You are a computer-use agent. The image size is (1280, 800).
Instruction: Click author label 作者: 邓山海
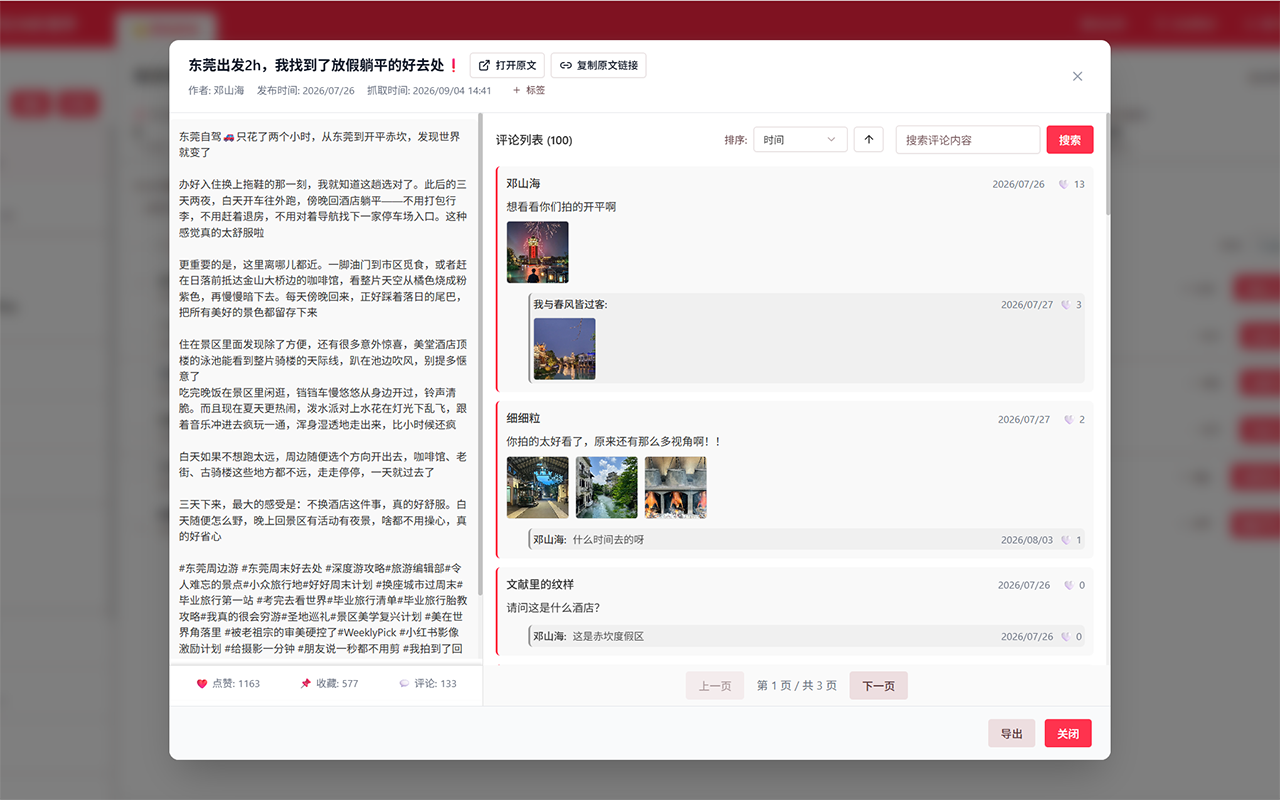[216, 90]
